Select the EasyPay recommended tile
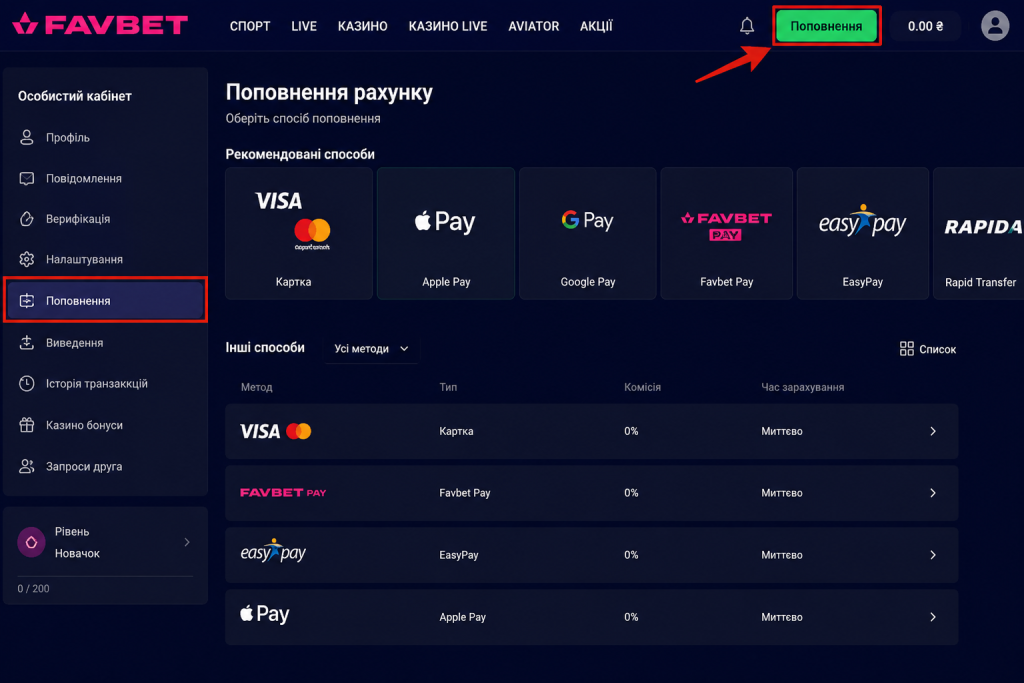Screen dimensions: 1024x683 [x=862, y=234]
